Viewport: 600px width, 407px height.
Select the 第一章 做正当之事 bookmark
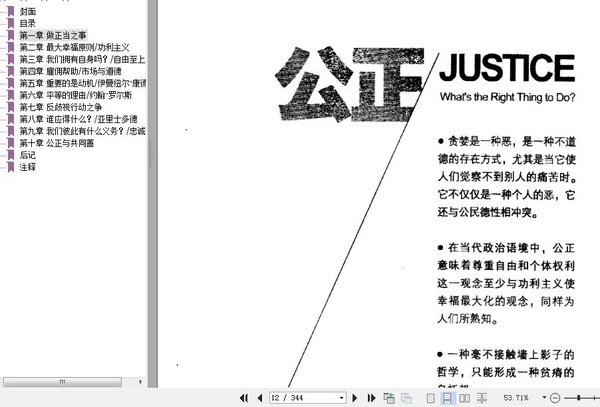point(53,36)
